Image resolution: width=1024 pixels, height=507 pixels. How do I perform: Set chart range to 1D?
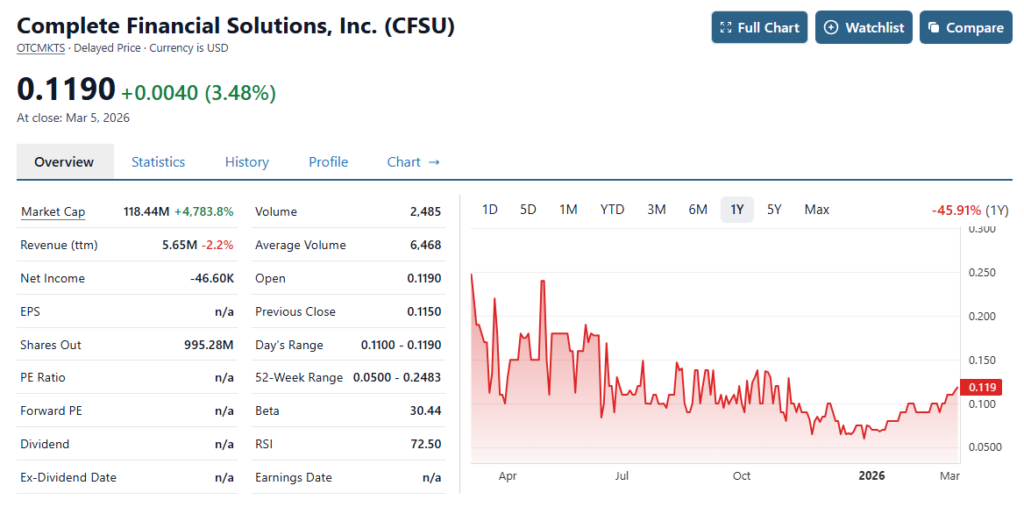pos(490,209)
